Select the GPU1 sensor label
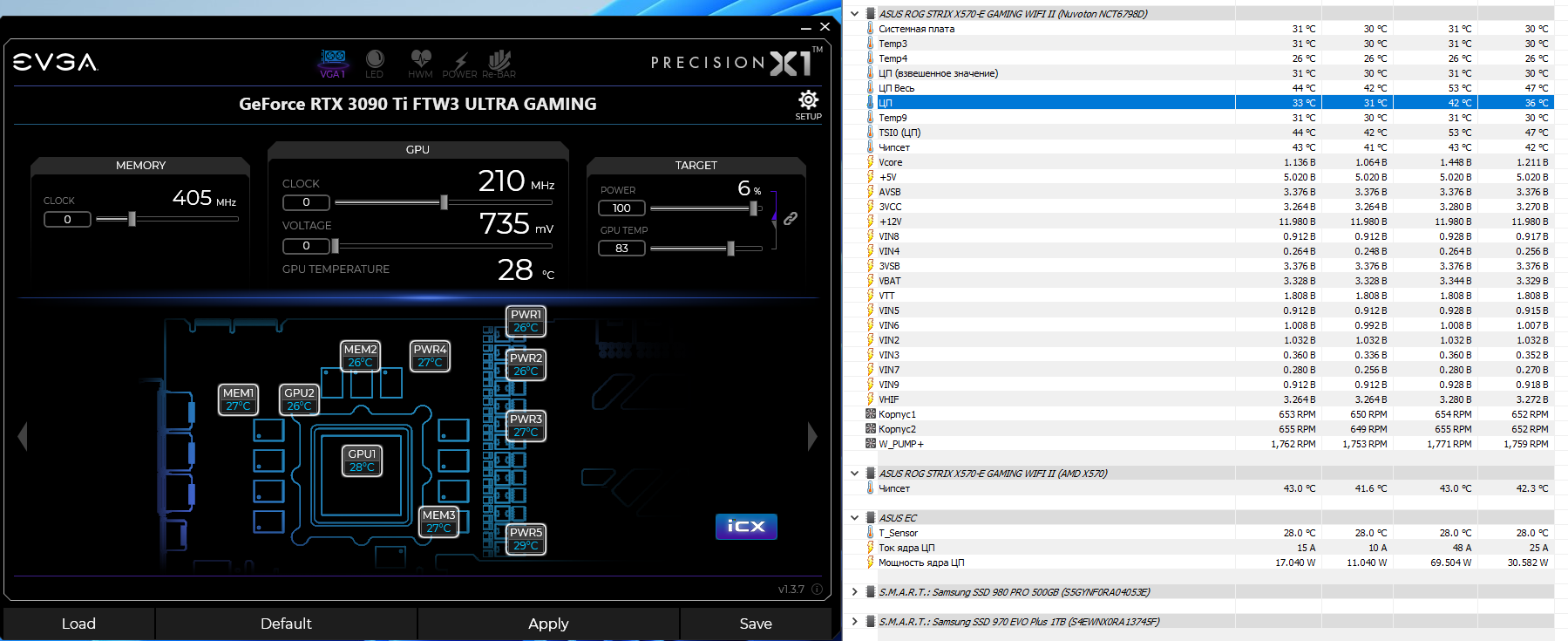This screenshot has width=1568, height=641. tap(362, 460)
